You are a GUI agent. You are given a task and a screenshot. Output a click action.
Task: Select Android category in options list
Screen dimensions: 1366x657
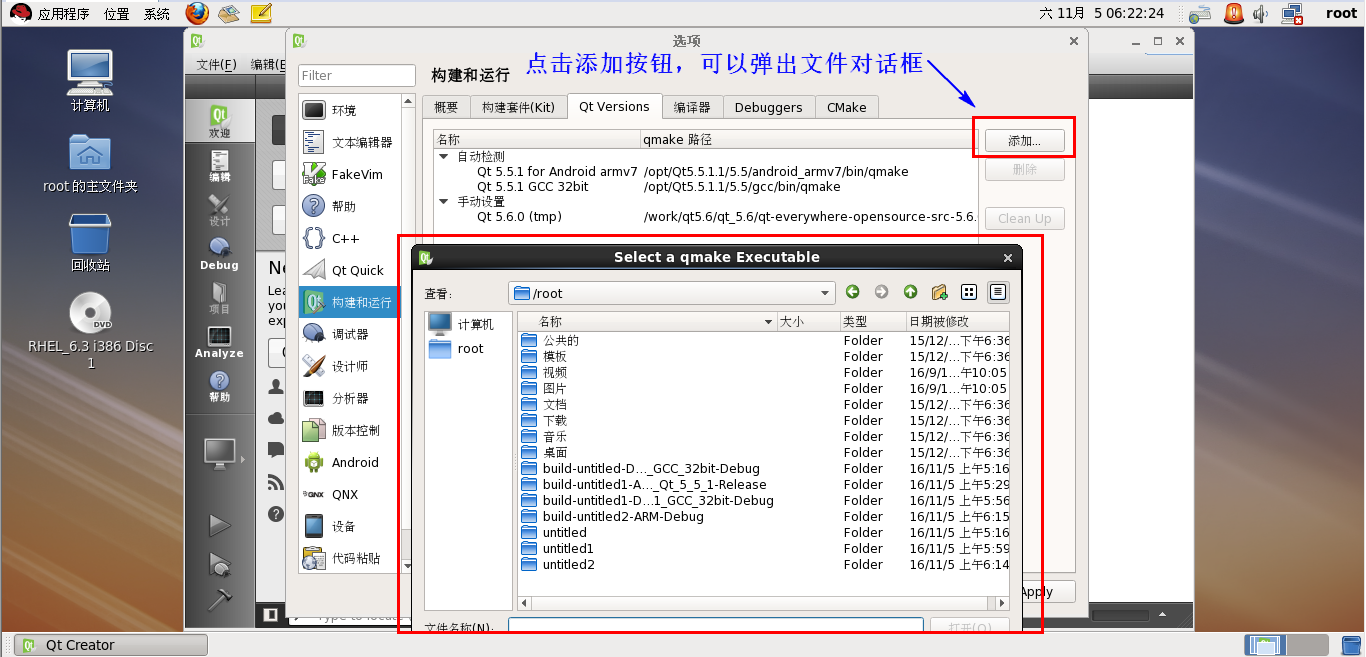(x=349, y=462)
